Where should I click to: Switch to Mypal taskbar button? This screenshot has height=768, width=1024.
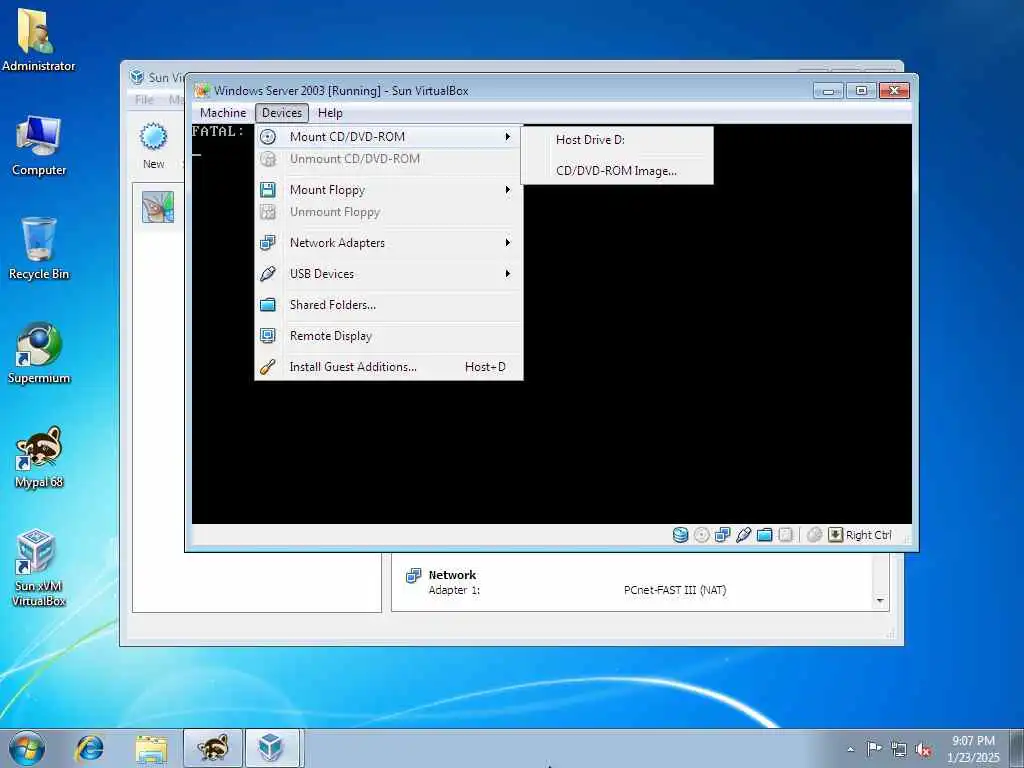(213, 748)
